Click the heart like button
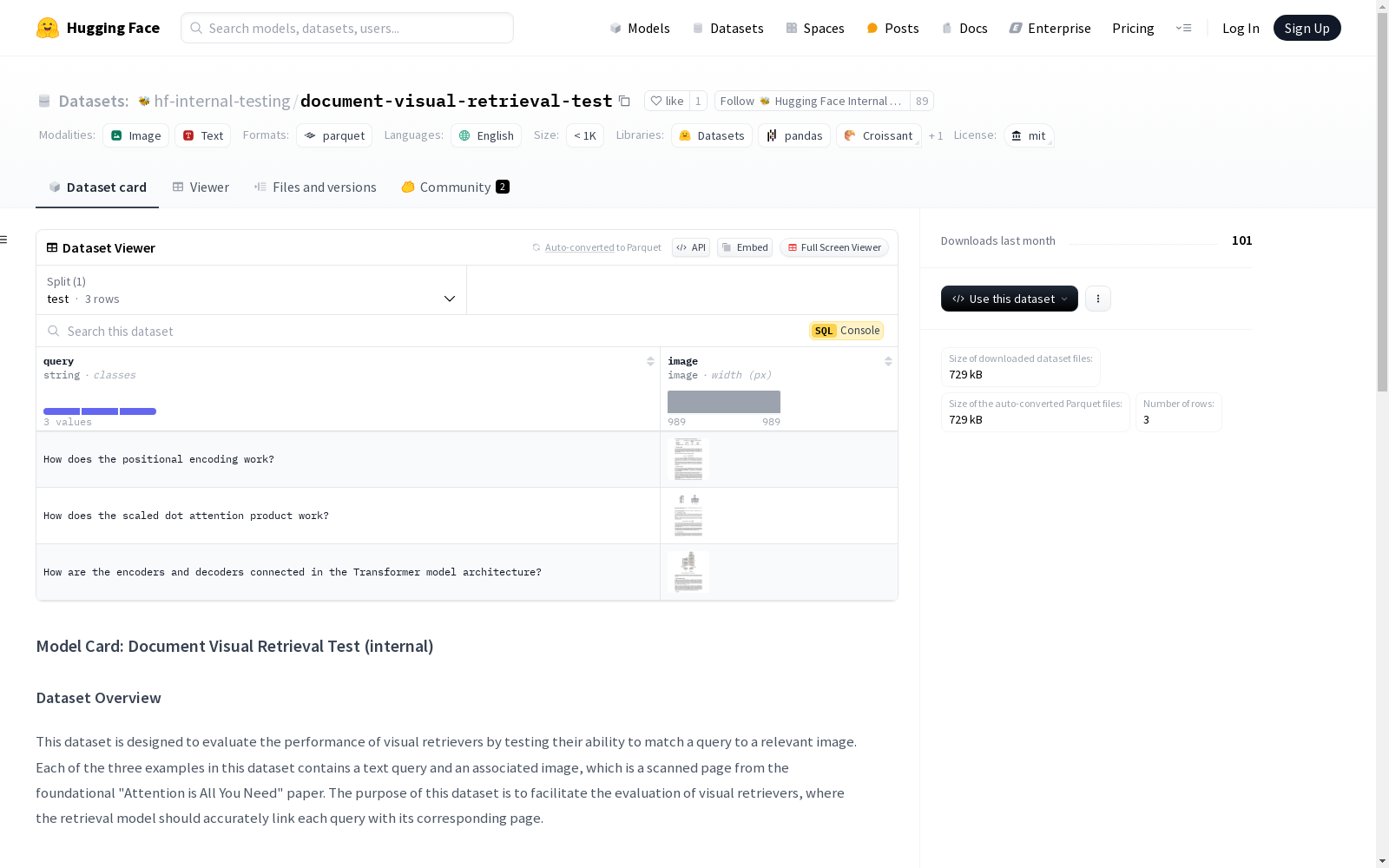This screenshot has height=868, width=1389. click(x=668, y=101)
